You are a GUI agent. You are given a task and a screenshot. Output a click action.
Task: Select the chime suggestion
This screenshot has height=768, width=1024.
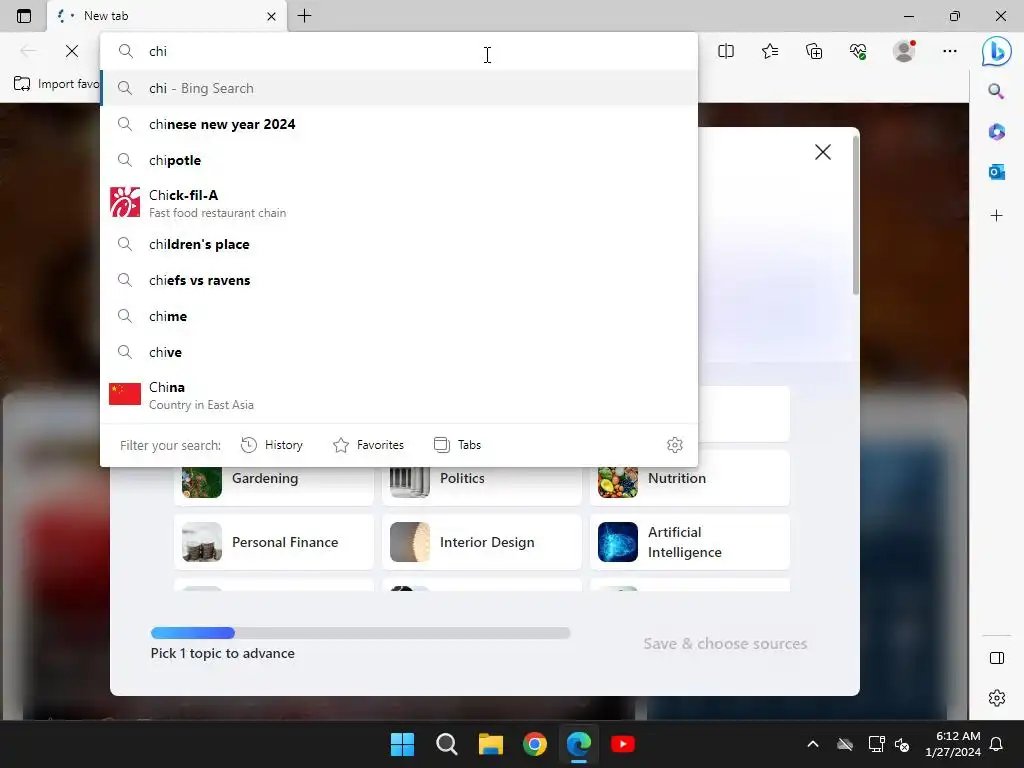(x=399, y=316)
